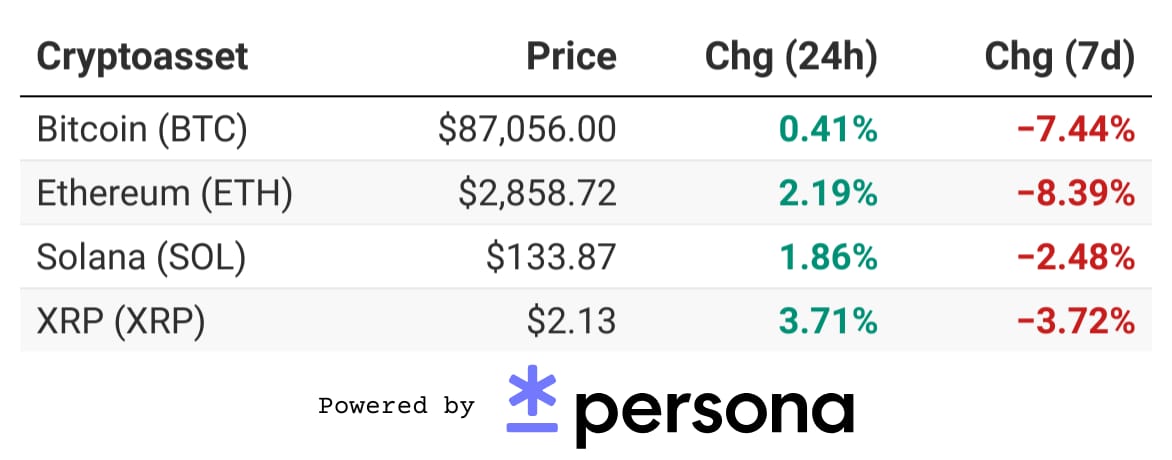Select the Price column header

click(x=572, y=57)
